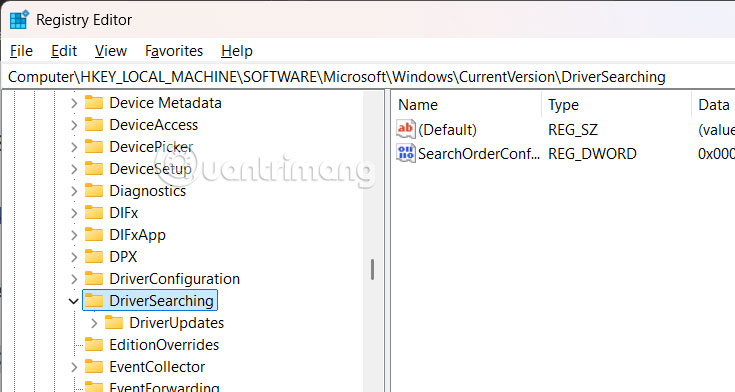Select the Diagnostics tree label
Screen dimensions: 735x392
(x=148, y=191)
